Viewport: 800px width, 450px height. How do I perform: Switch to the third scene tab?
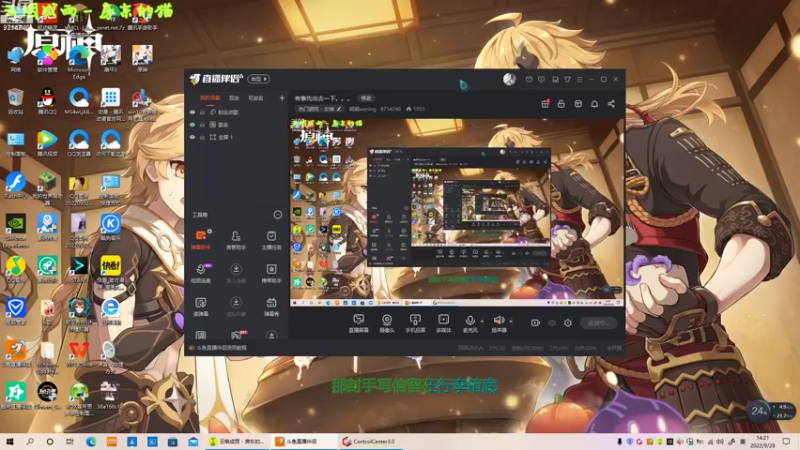(256, 98)
